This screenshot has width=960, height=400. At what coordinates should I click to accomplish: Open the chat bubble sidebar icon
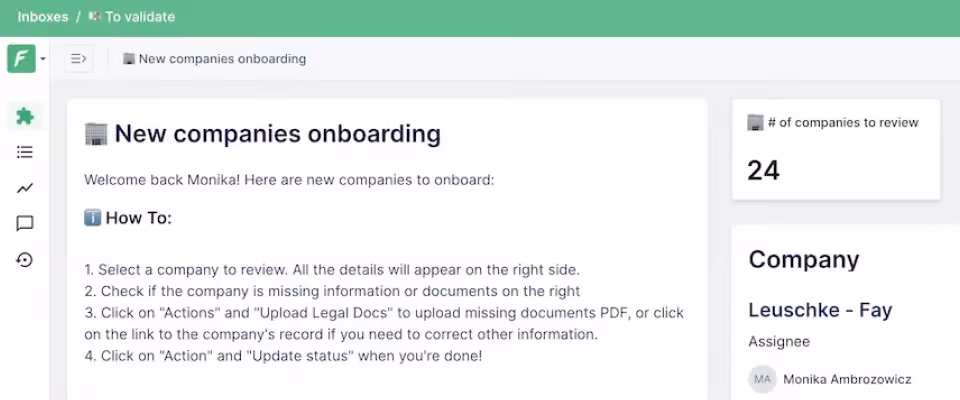click(24, 224)
